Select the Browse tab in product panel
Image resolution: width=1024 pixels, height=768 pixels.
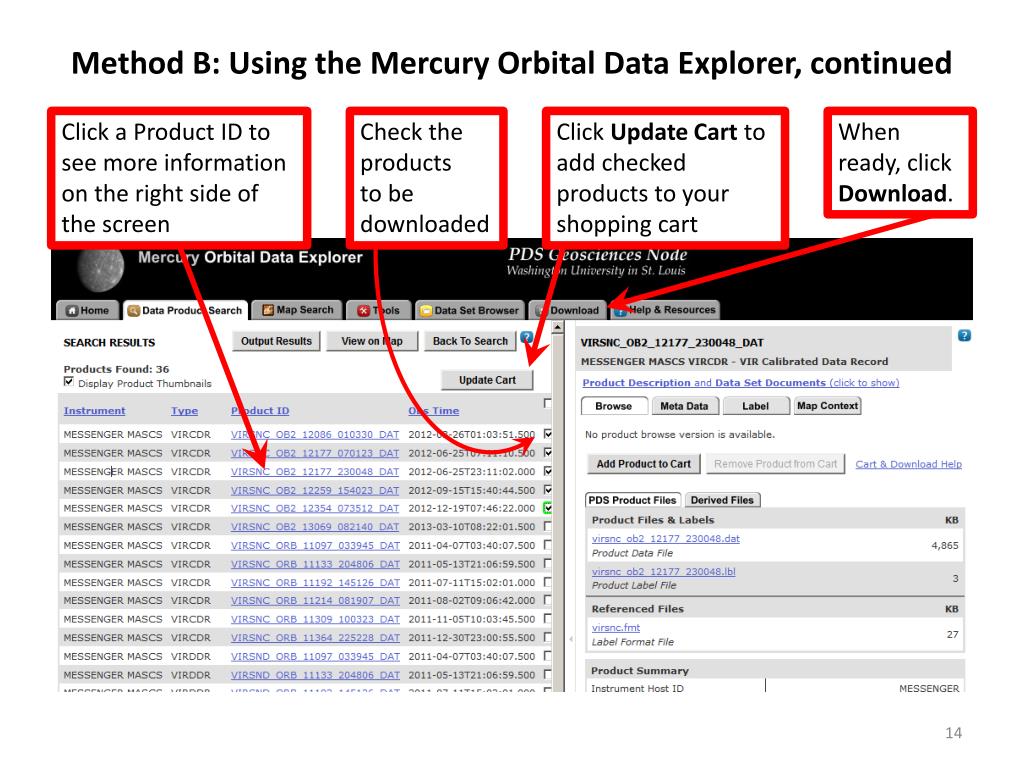614,406
